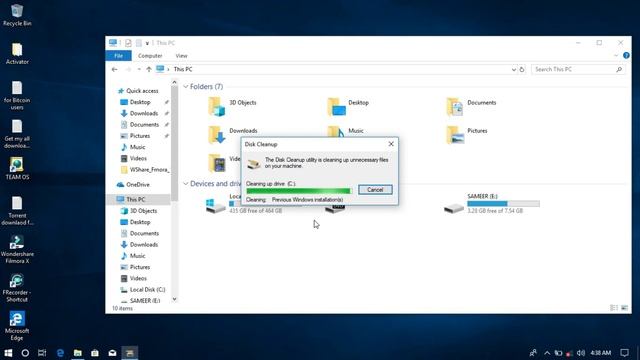
Task: Collapse the Folders (7) group
Action: (186, 87)
